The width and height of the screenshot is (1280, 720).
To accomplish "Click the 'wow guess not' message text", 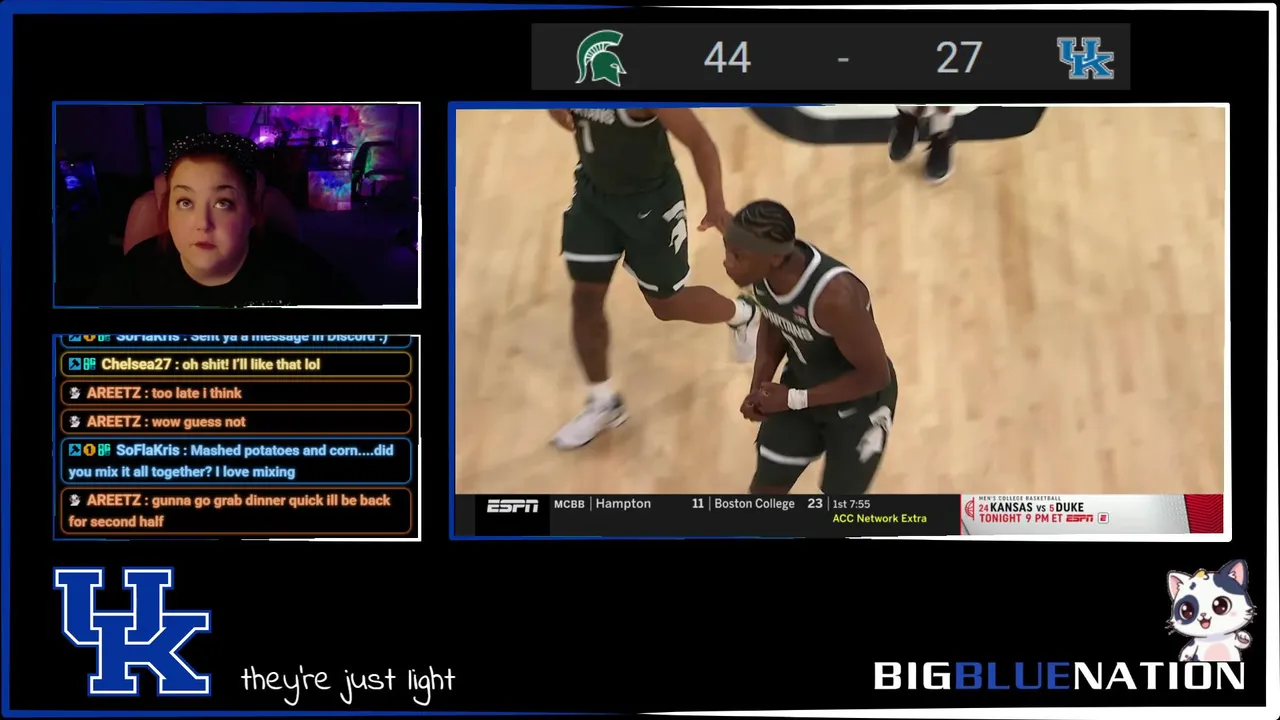I will coord(198,422).
